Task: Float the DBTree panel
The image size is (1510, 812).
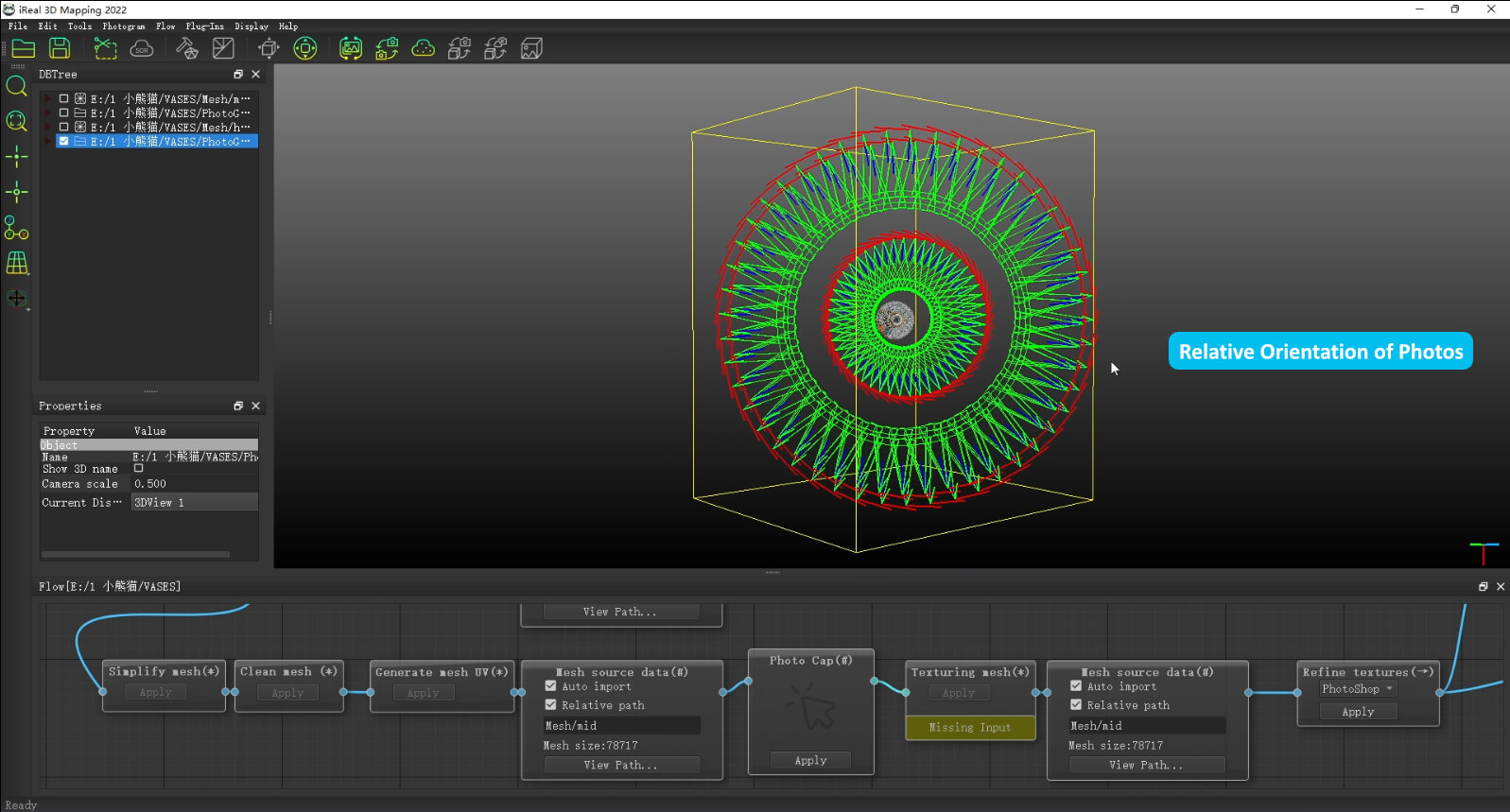Action: (238, 74)
